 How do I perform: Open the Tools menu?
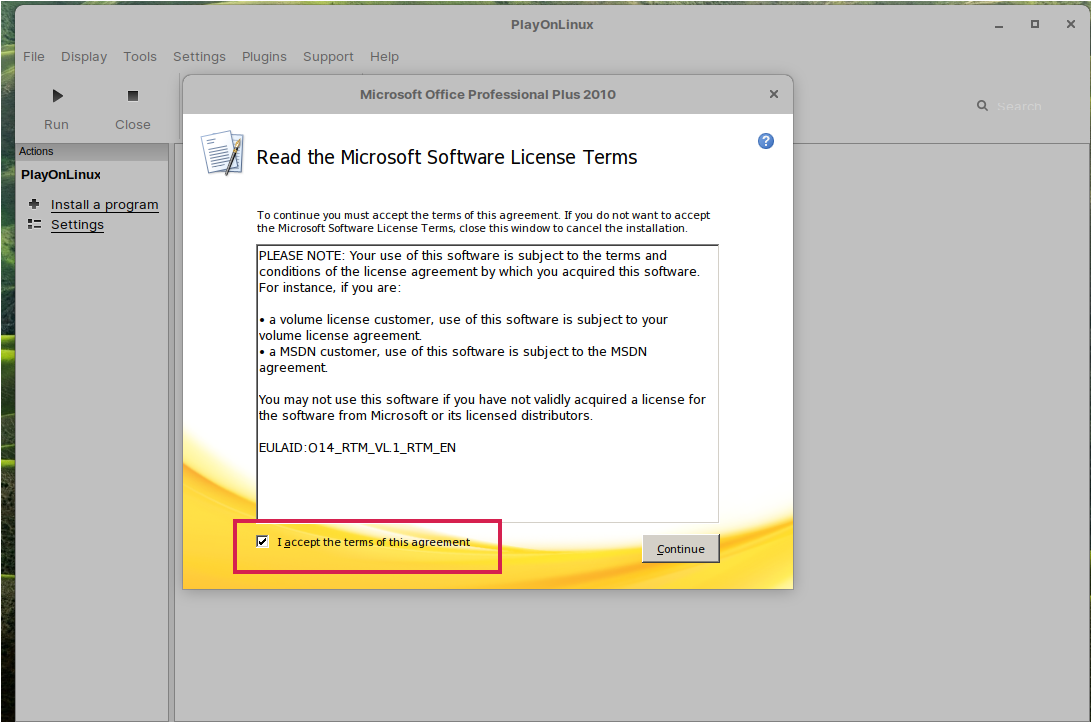140,56
